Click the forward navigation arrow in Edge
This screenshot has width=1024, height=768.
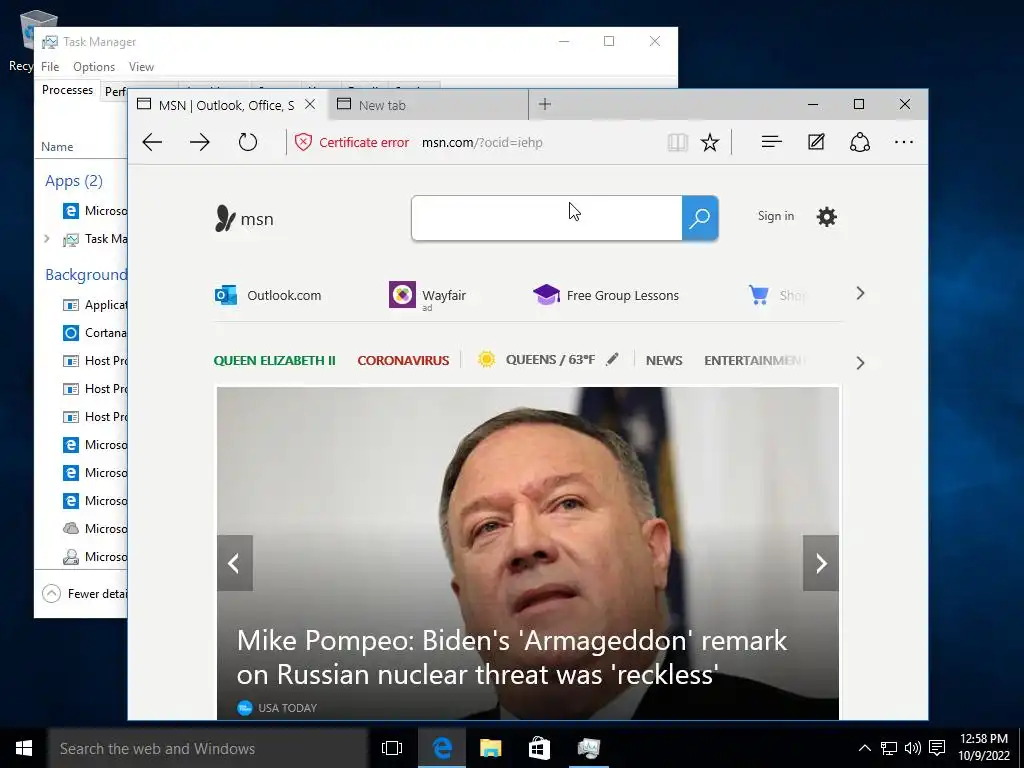click(x=200, y=142)
